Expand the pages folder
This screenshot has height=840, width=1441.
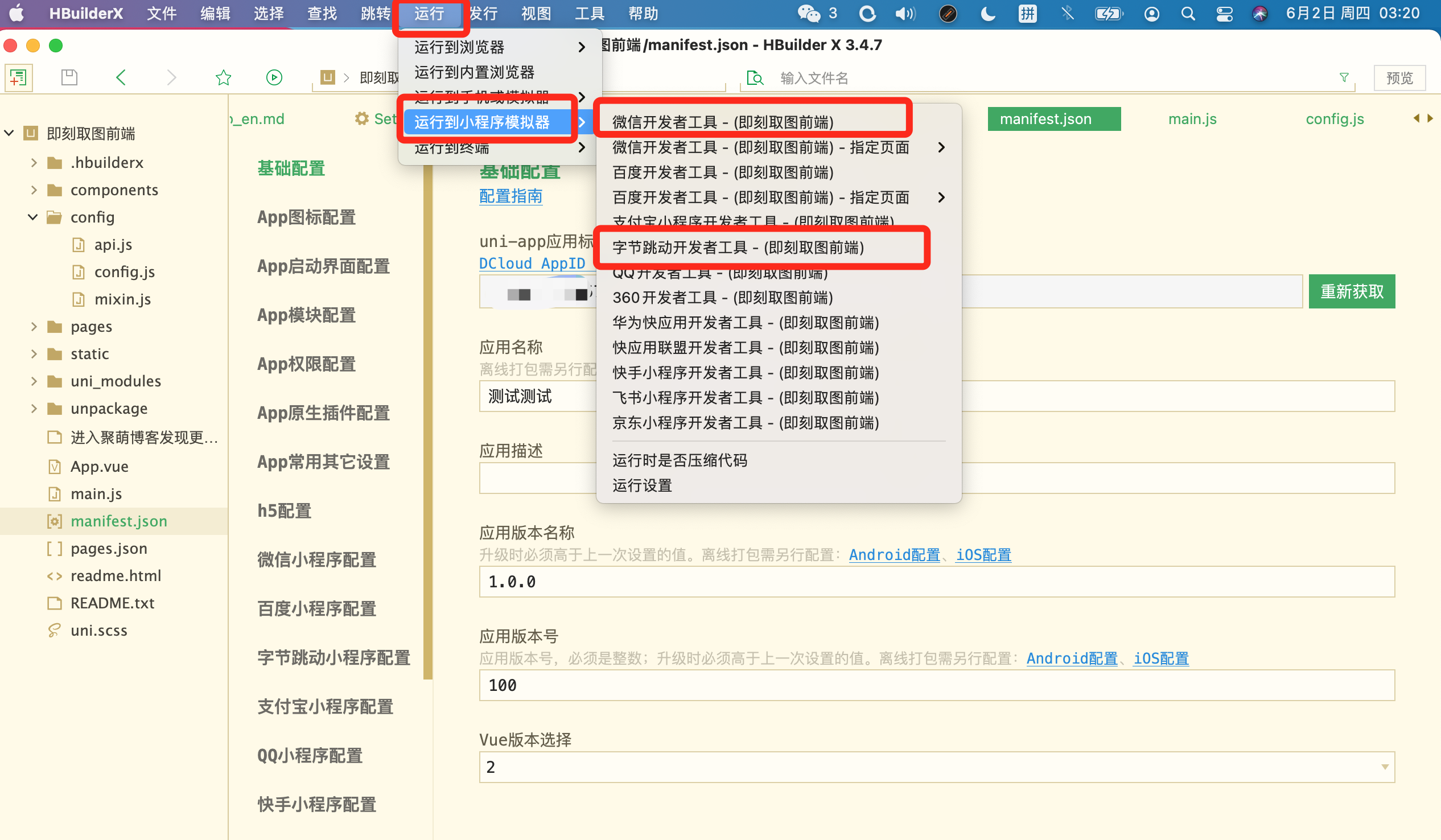[34, 327]
